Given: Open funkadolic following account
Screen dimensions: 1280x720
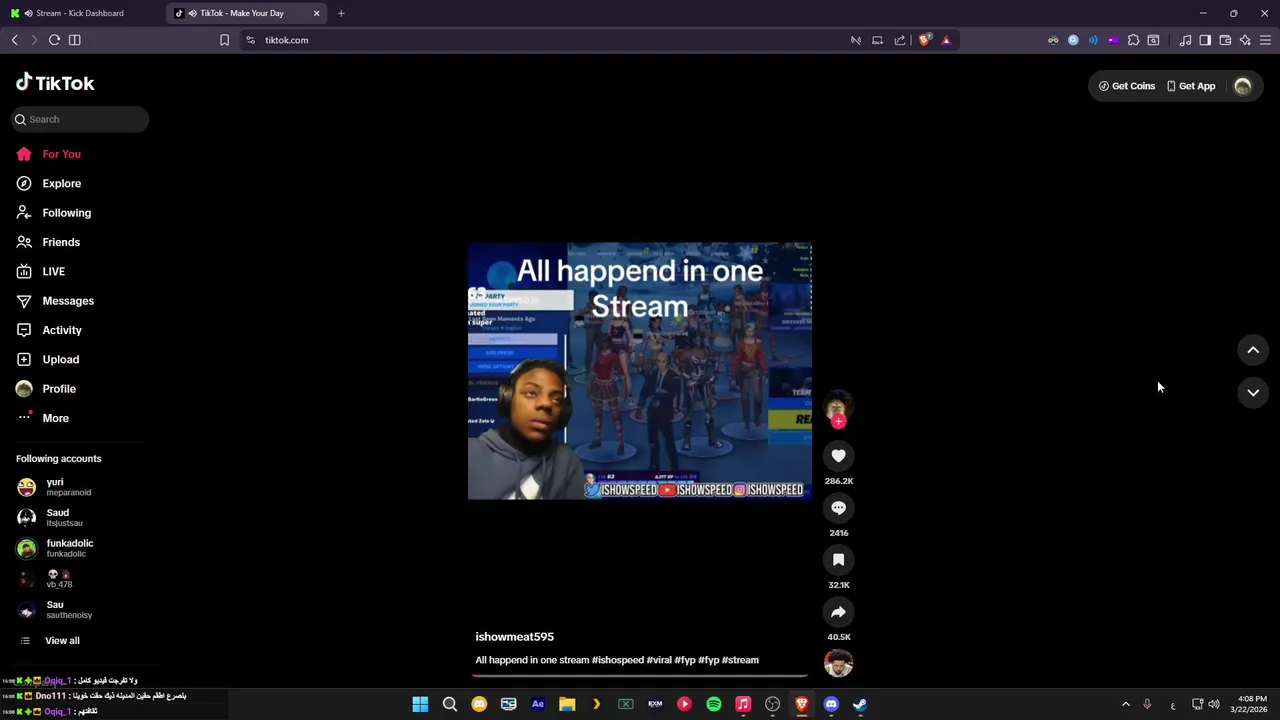Looking at the screenshot, I should 56,548.
